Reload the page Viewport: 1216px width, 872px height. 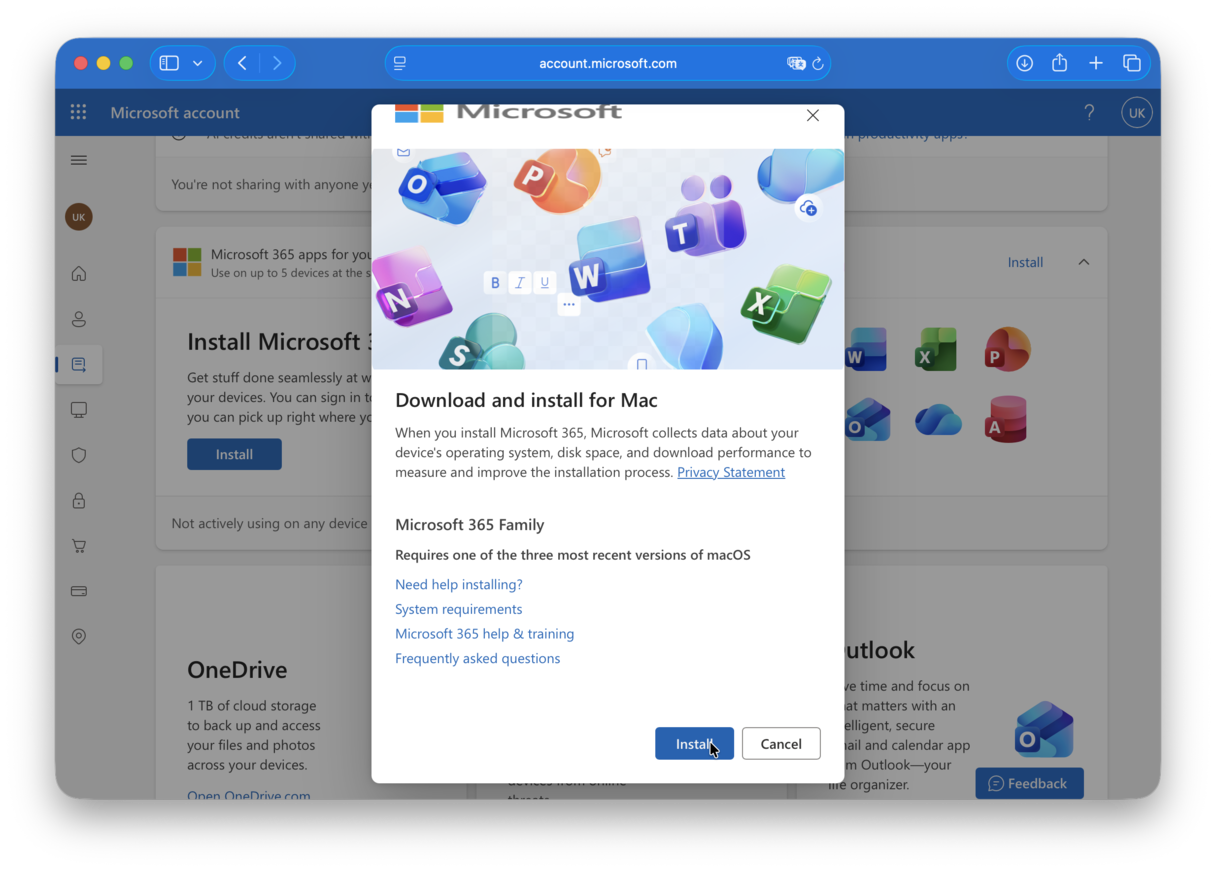point(818,63)
